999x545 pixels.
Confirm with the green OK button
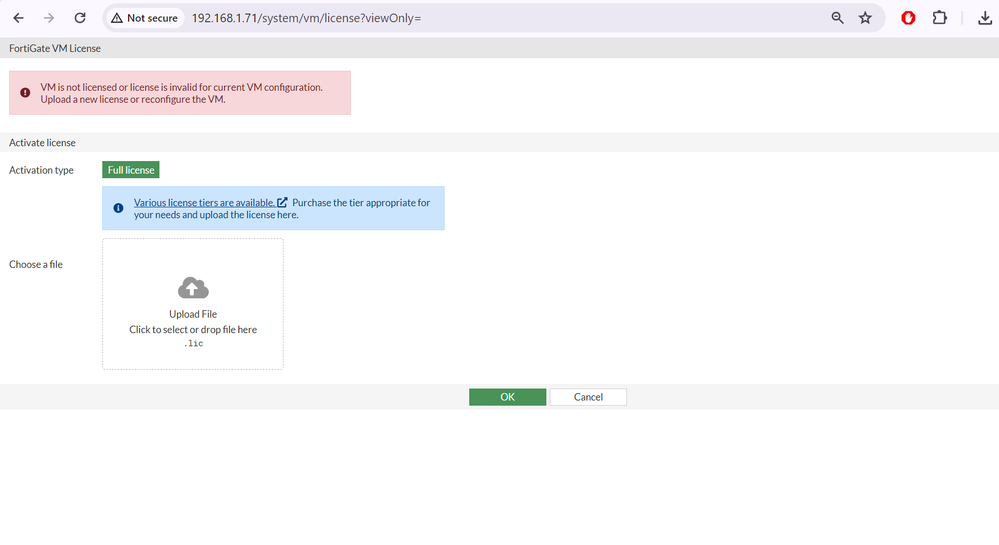(x=507, y=396)
